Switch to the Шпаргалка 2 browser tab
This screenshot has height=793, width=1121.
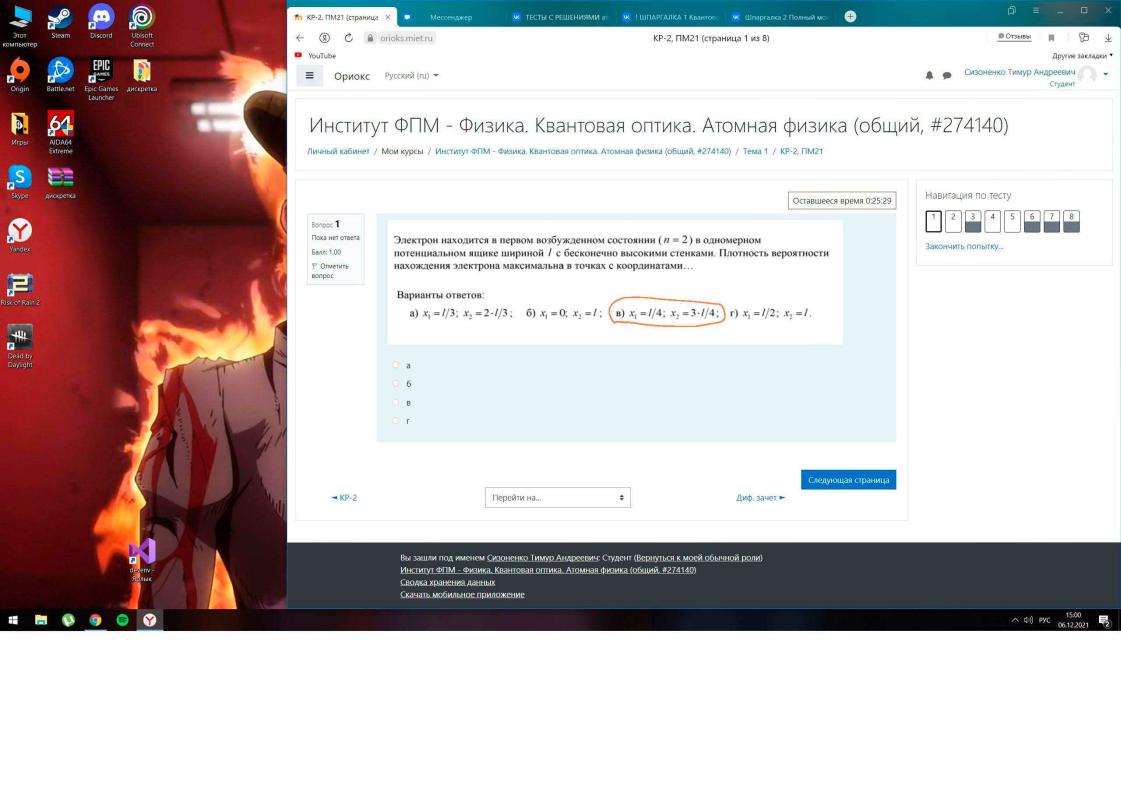[x=779, y=17]
